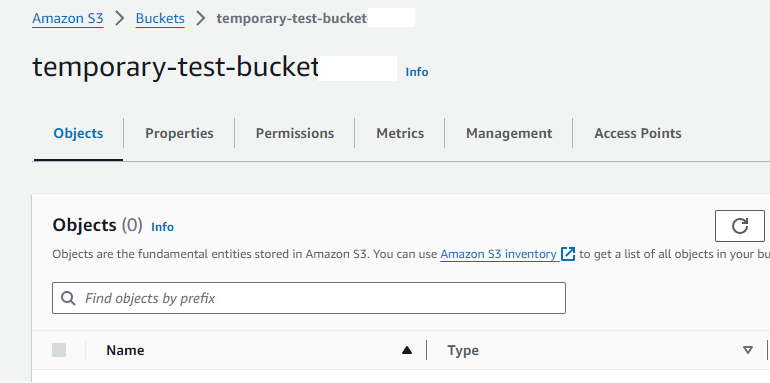Click the refresh objects icon button
770x383 pixels.
click(x=740, y=226)
